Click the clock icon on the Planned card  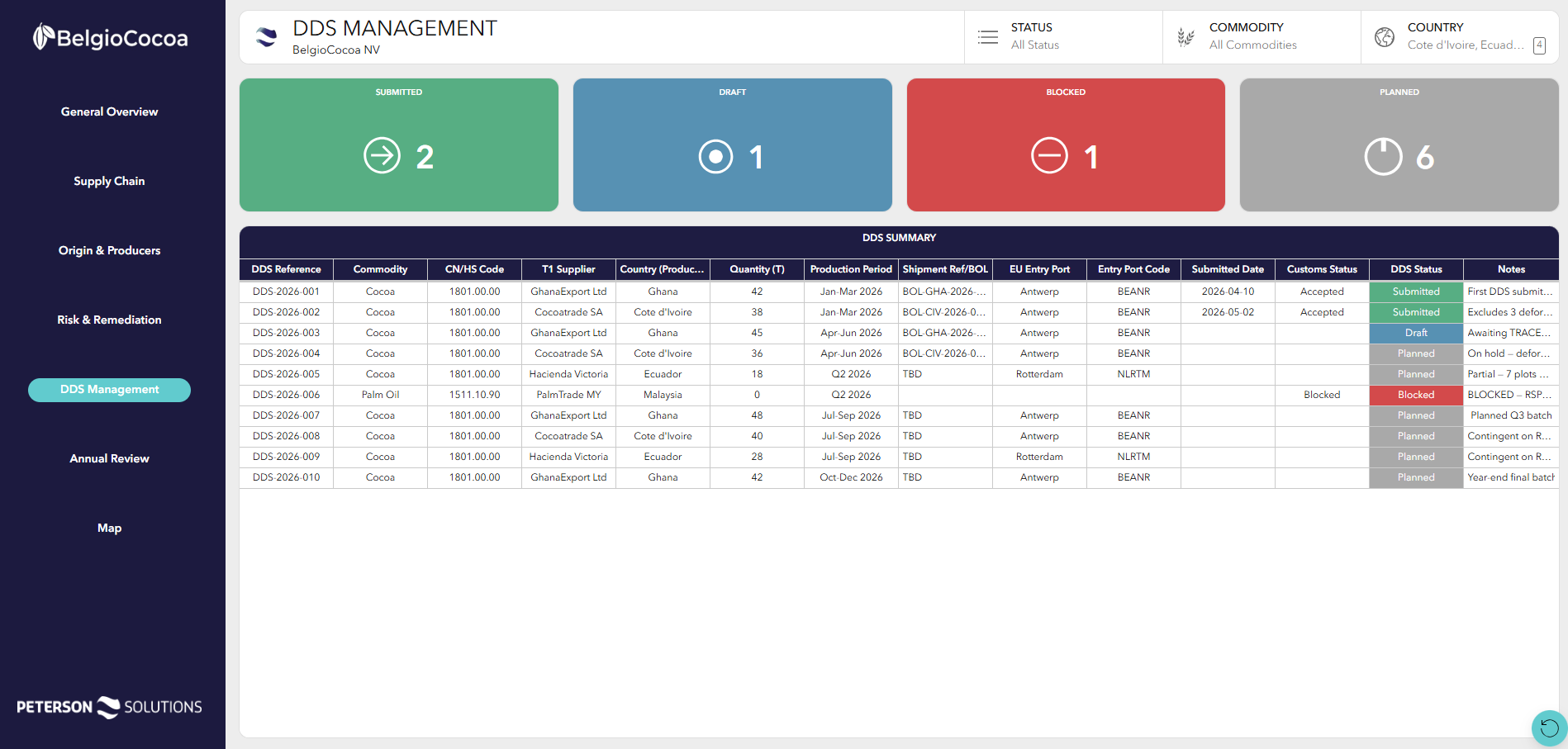pos(1383,155)
